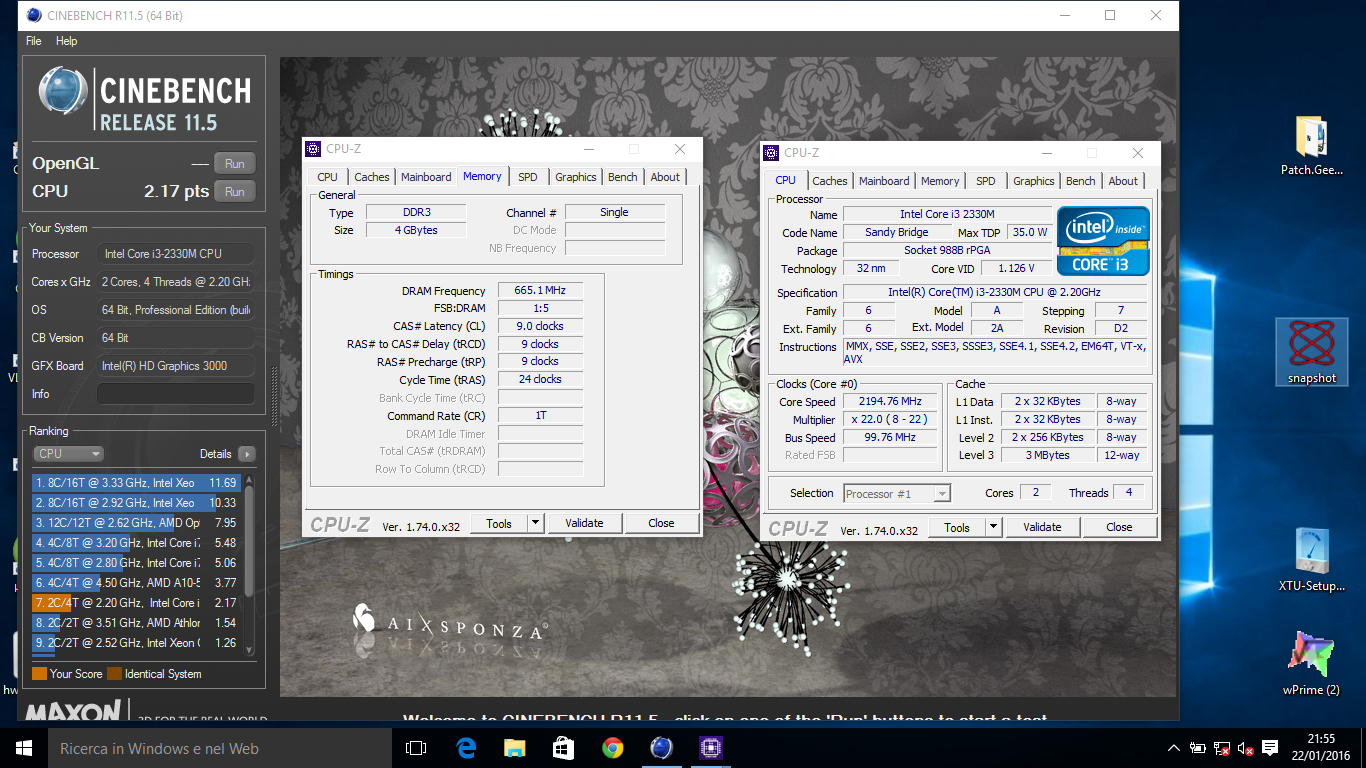Viewport: 1366px width, 768px height.
Task: Click Validate in the processor window
Action: pos(1042,527)
